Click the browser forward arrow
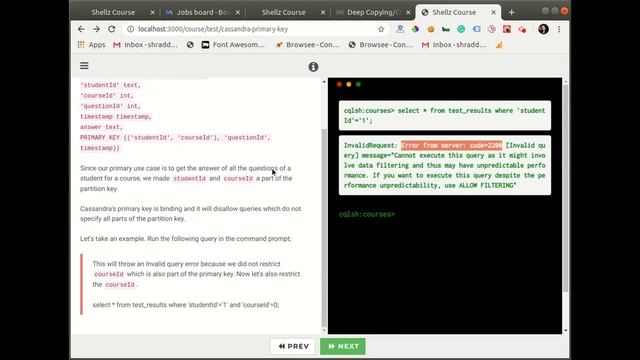 [96, 29]
